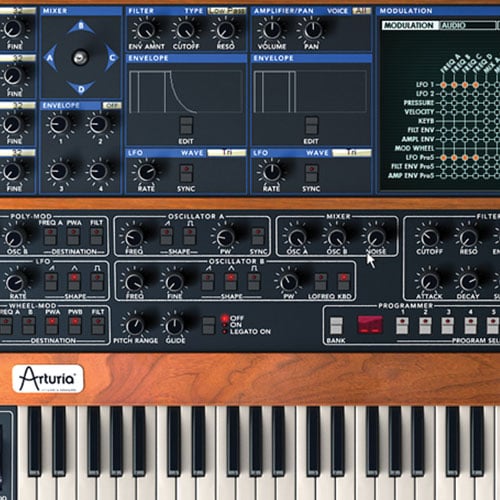Toggle Wheel-Mod FREQ B destination button
This screenshot has width=500, height=500.
pyautogui.click(x=29, y=326)
